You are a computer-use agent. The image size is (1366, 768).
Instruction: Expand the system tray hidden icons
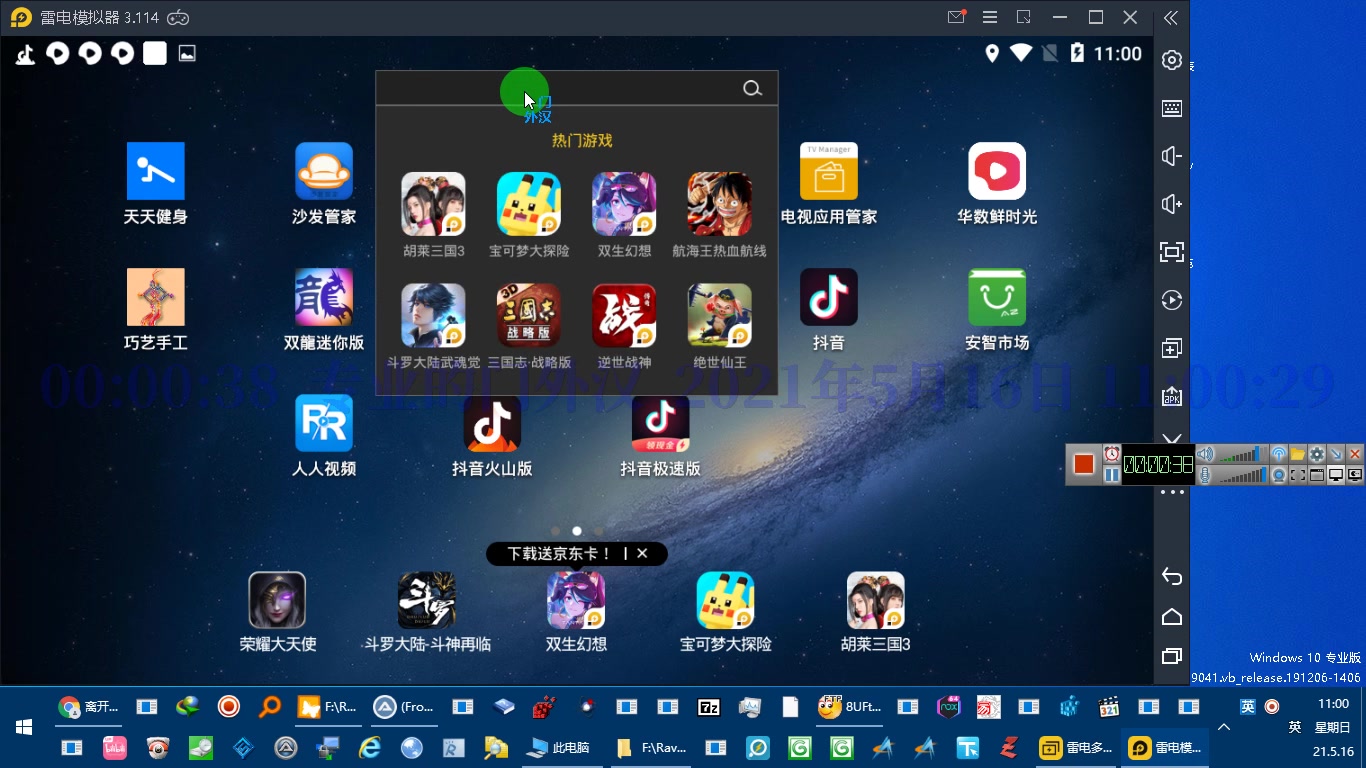pyautogui.click(x=1222, y=727)
